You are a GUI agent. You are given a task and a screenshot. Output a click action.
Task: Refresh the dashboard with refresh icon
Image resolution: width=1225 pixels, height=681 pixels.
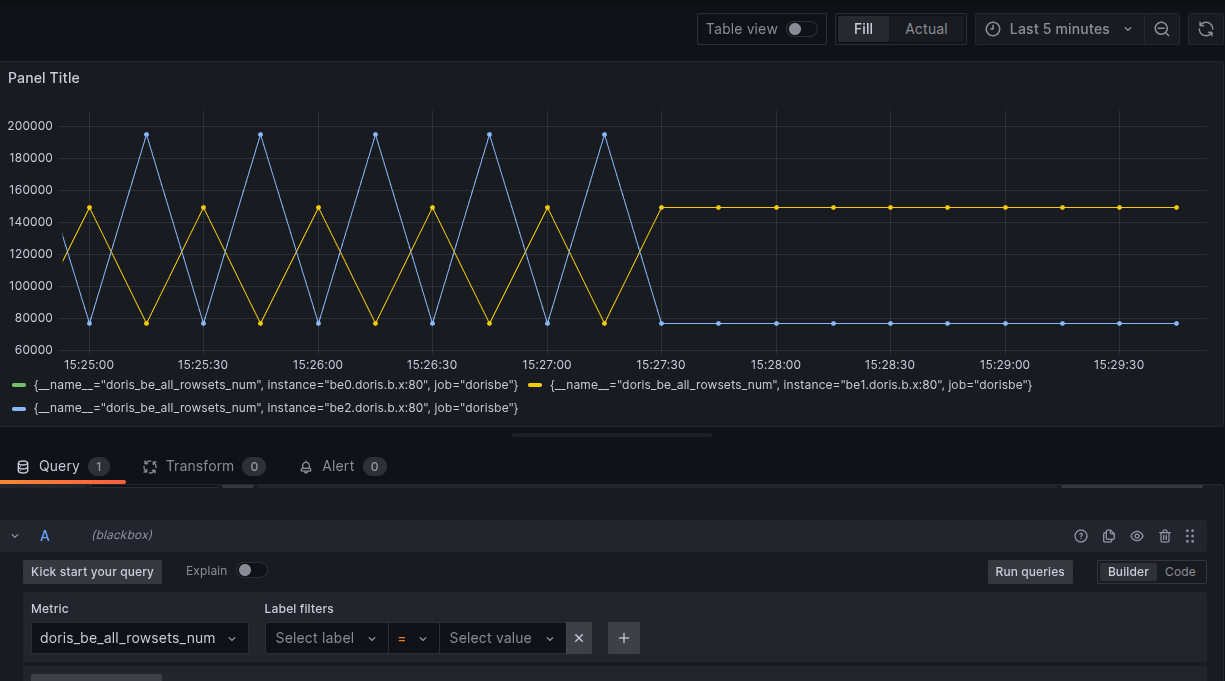pos(1206,29)
